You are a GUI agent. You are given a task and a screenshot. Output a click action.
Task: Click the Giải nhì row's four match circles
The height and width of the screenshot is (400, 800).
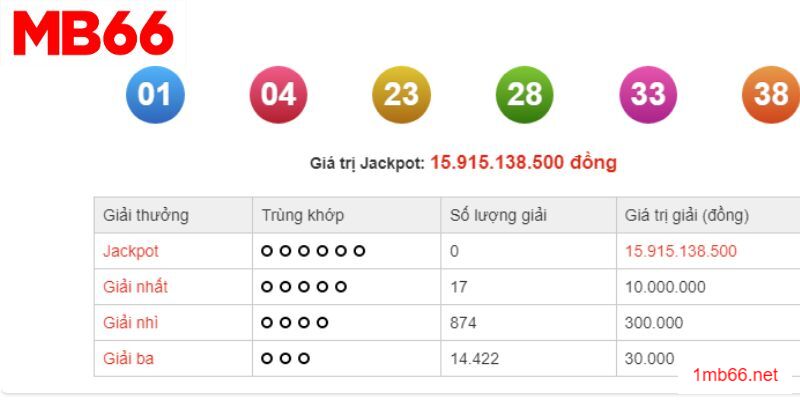pyautogui.click(x=295, y=323)
